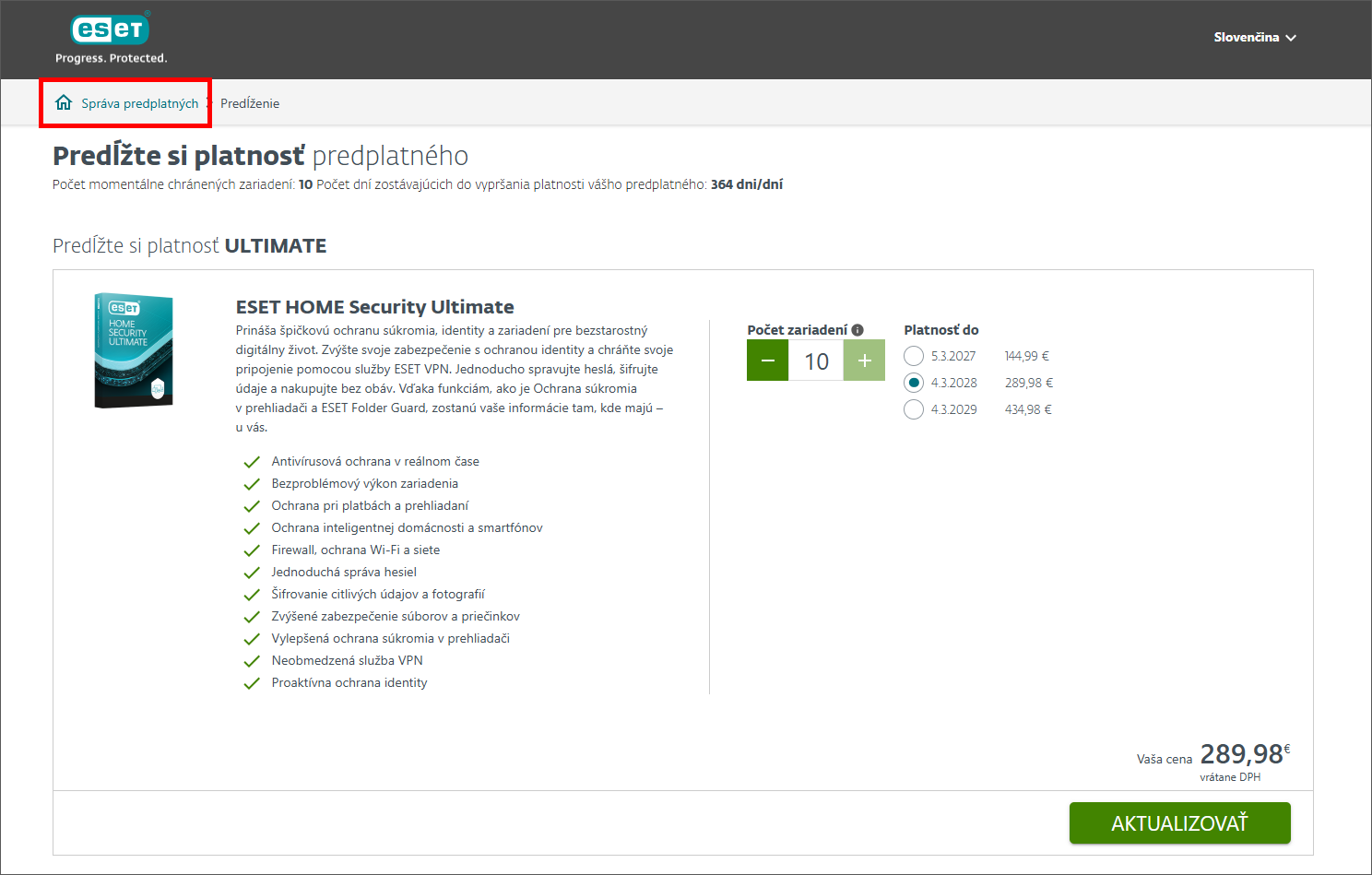Viewport: 1372px width, 875px height.
Task: Click text Zvýšené zabezpečenie súborov a priečinkov
Action: 396,616
